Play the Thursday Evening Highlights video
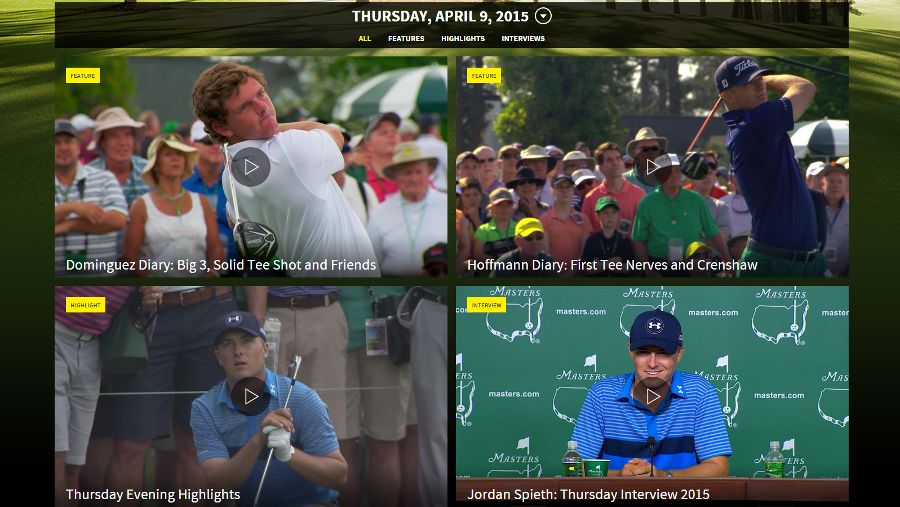This screenshot has height=507, width=900. 251,396
